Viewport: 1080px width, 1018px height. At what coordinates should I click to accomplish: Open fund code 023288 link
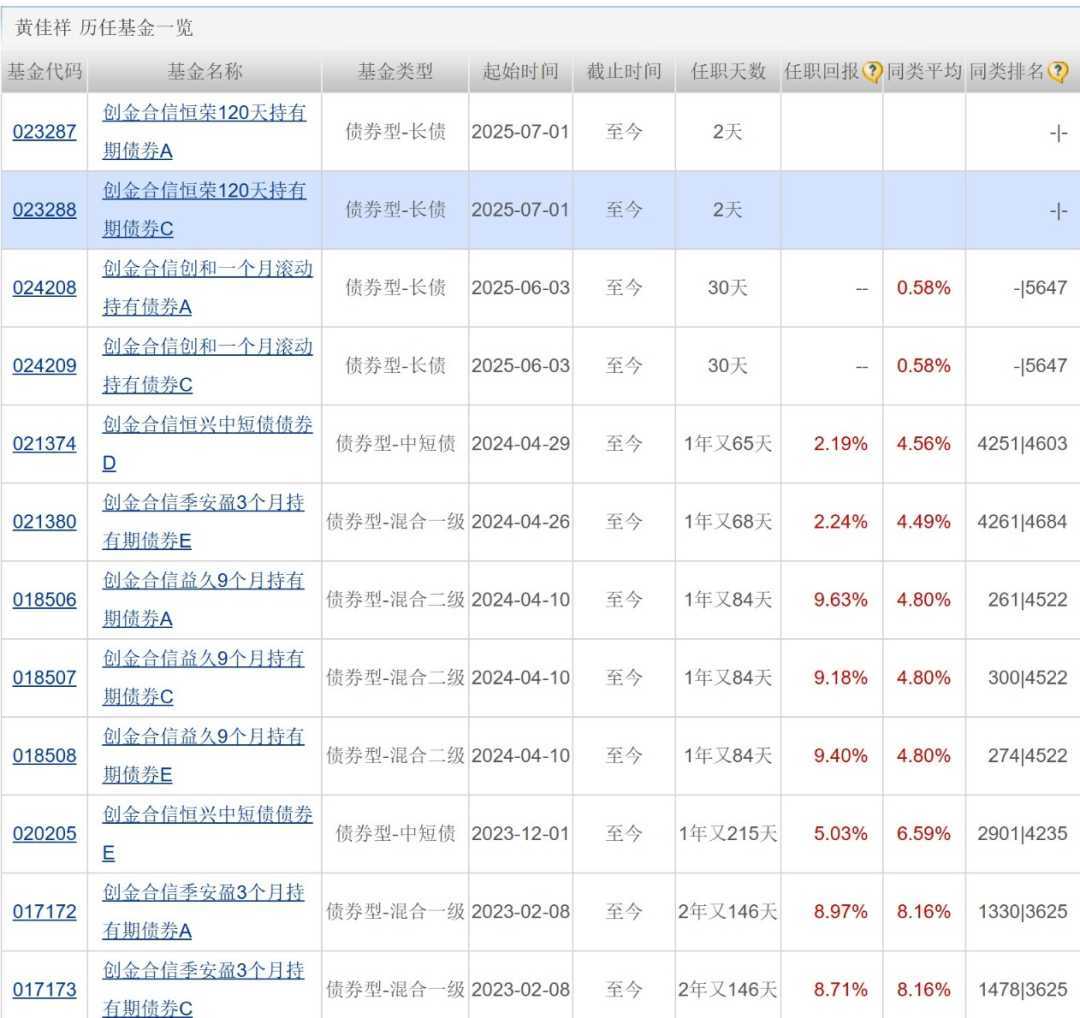point(44,210)
